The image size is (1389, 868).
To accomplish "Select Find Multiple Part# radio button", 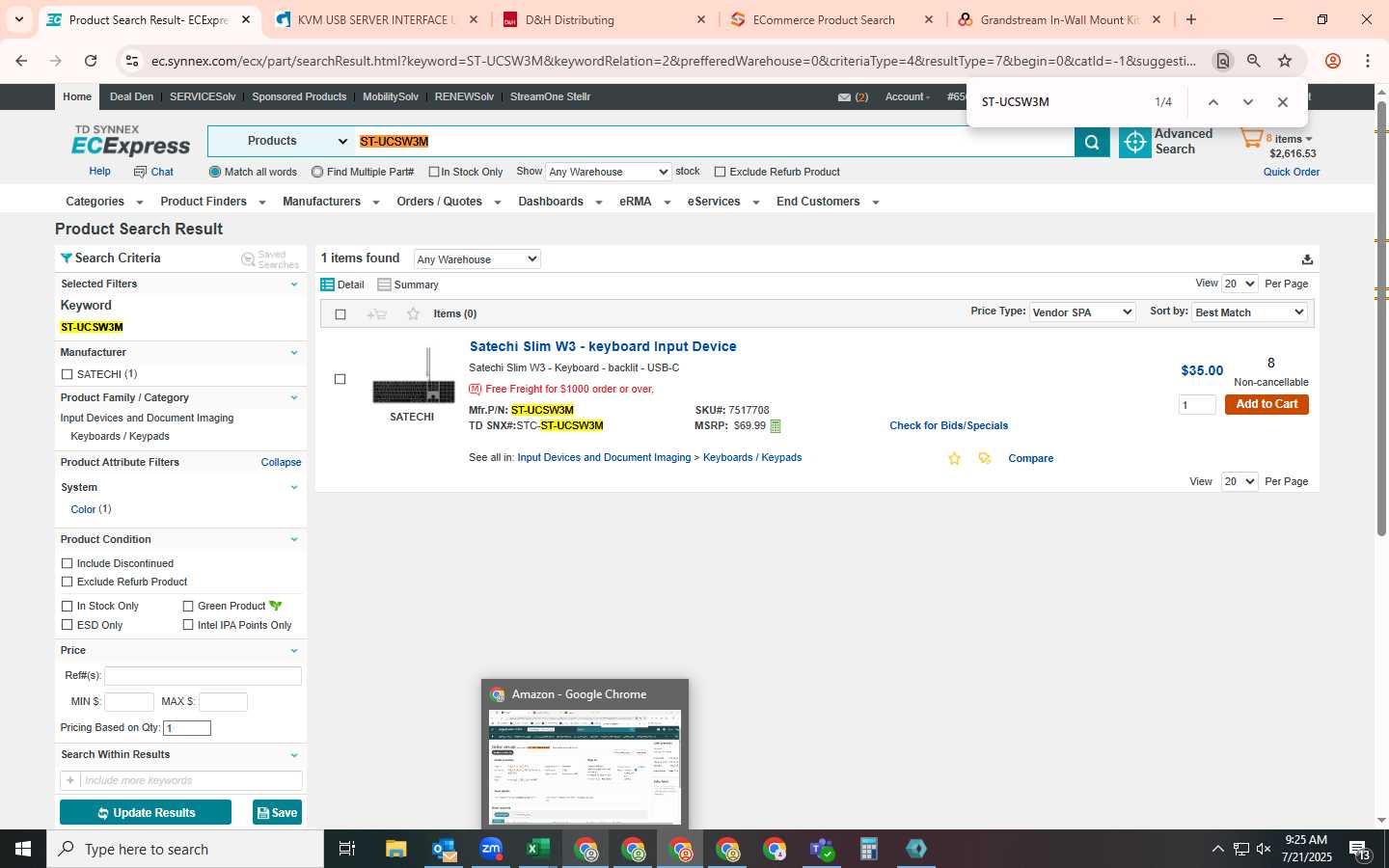I will pos(317,172).
